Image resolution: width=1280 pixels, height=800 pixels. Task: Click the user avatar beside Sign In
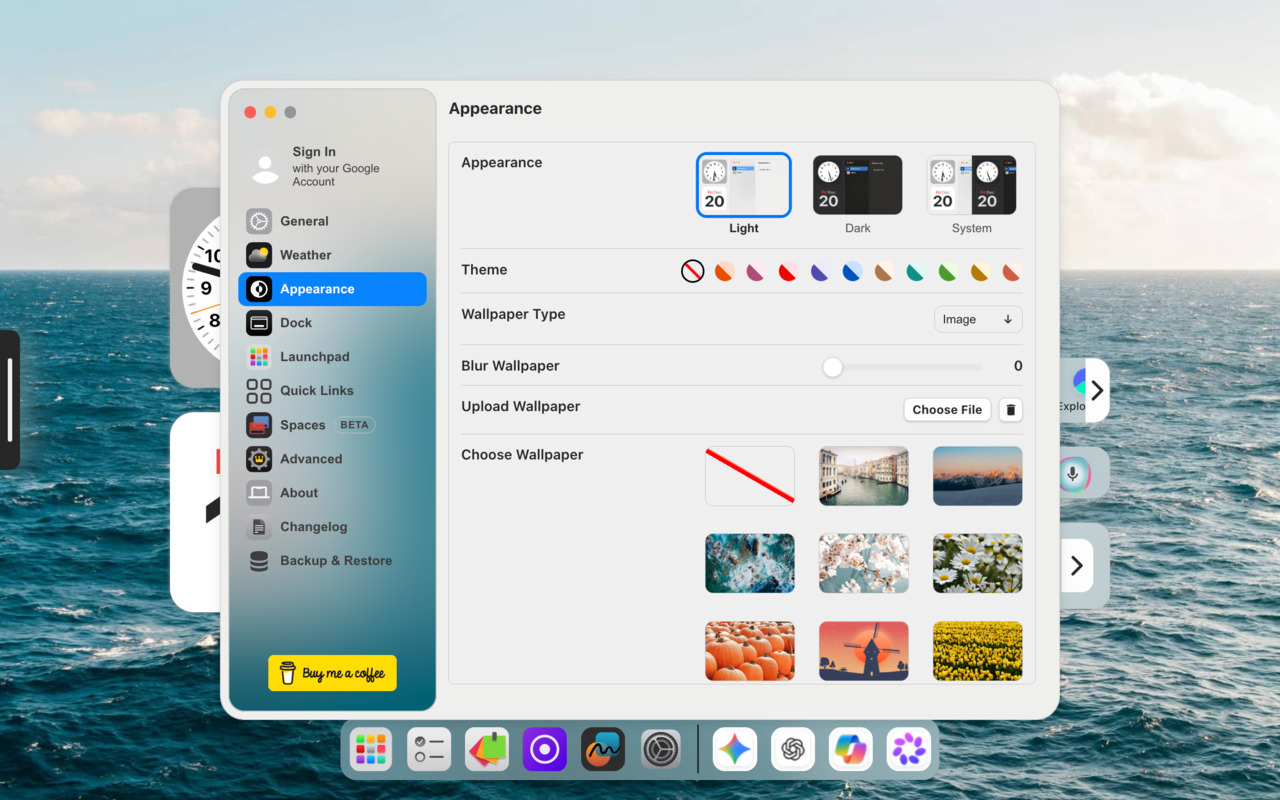point(265,168)
